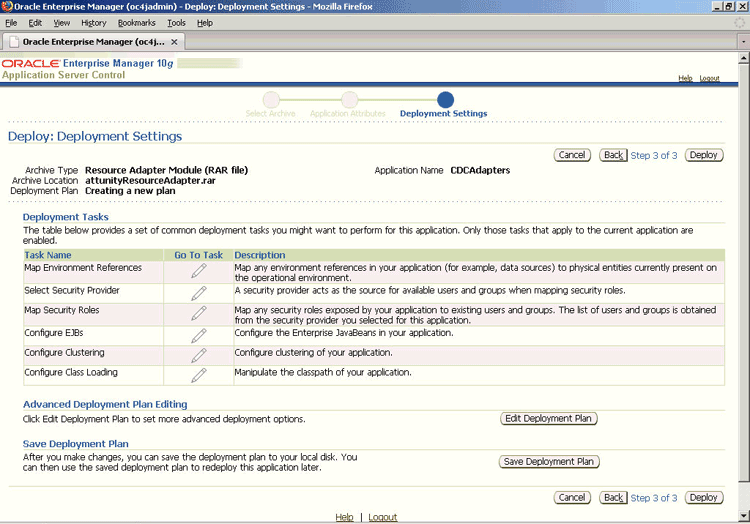
Task: Open the Help menu in menu bar
Action: coord(205,23)
